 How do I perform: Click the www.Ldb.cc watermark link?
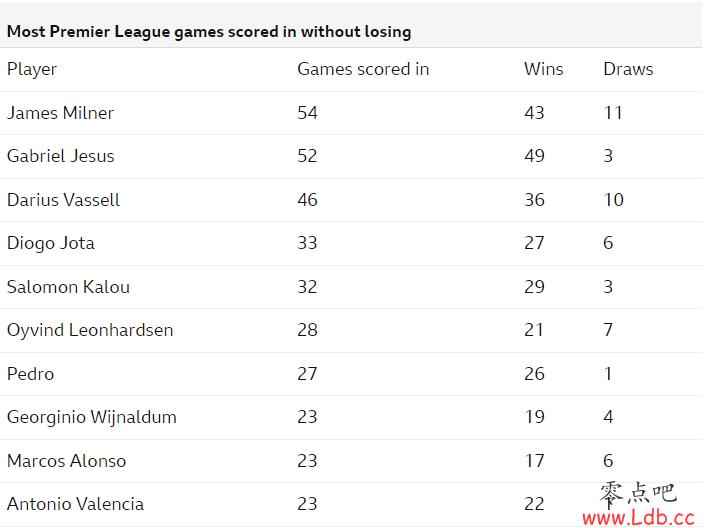click(638, 518)
